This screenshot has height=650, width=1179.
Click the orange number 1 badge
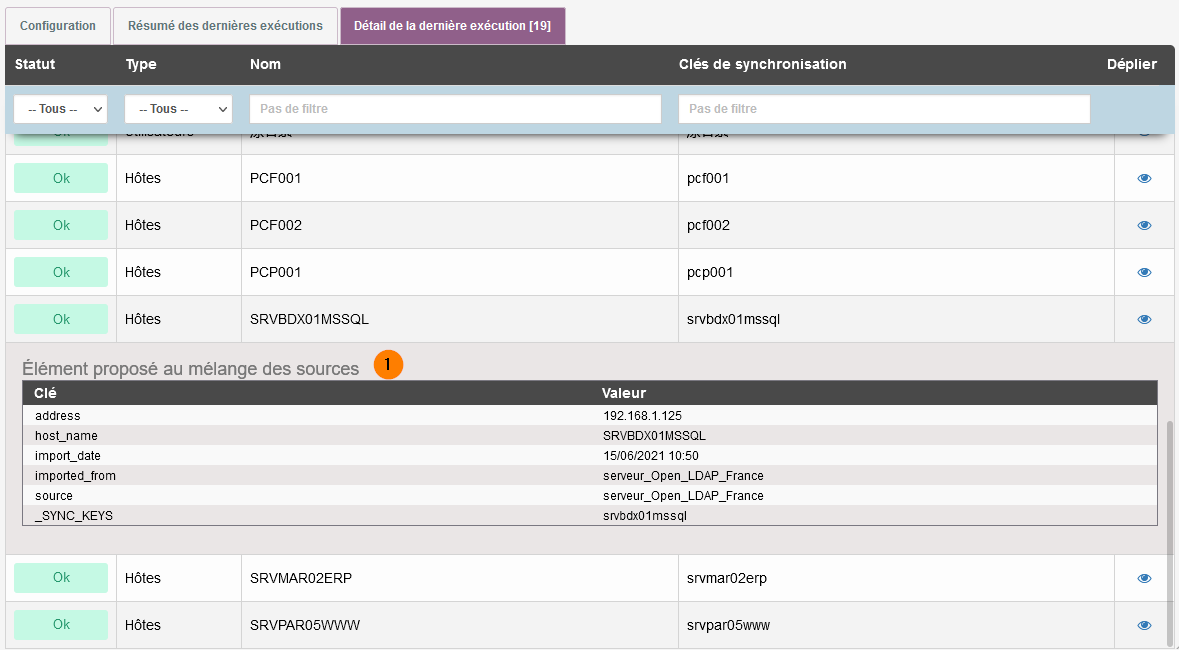pyautogui.click(x=388, y=365)
